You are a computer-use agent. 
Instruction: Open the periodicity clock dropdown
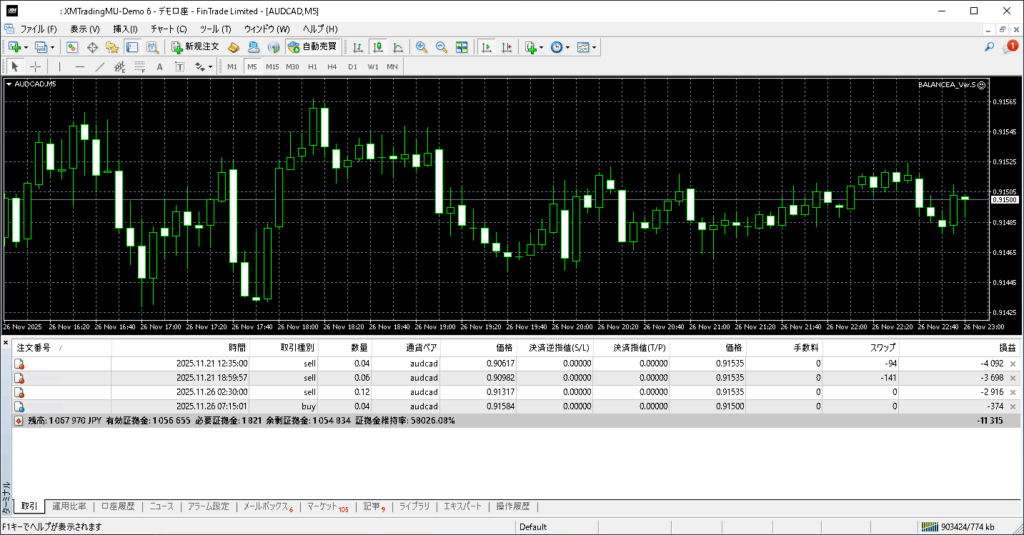coord(568,47)
